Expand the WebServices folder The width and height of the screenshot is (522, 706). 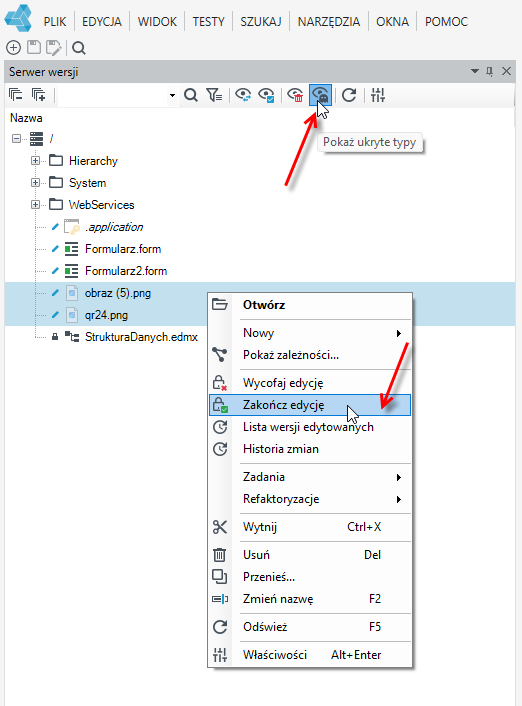(x=35, y=205)
